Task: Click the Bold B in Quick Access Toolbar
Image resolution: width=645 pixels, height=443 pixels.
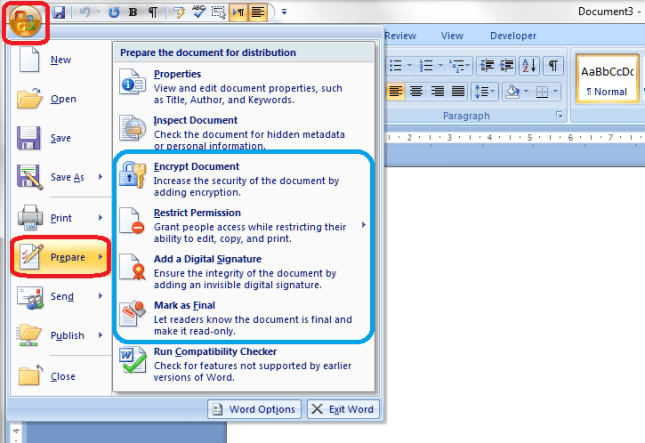Action: click(x=133, y=12)
